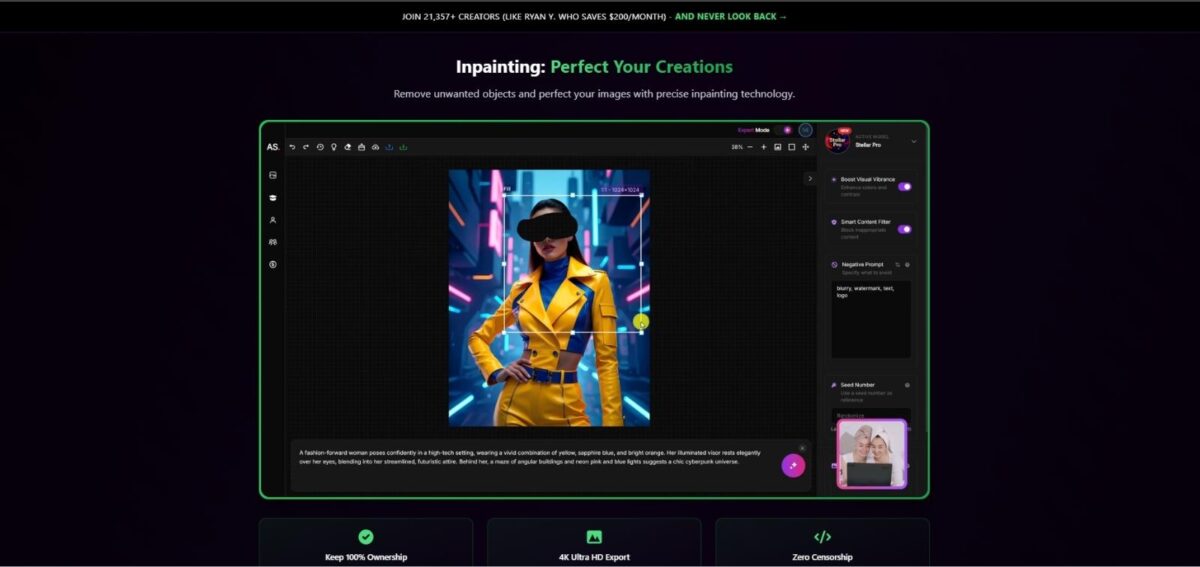Viewport: 1200px width, 567px height.
Task: Open the top sidebar panel icon
Action: coord(273,175)
